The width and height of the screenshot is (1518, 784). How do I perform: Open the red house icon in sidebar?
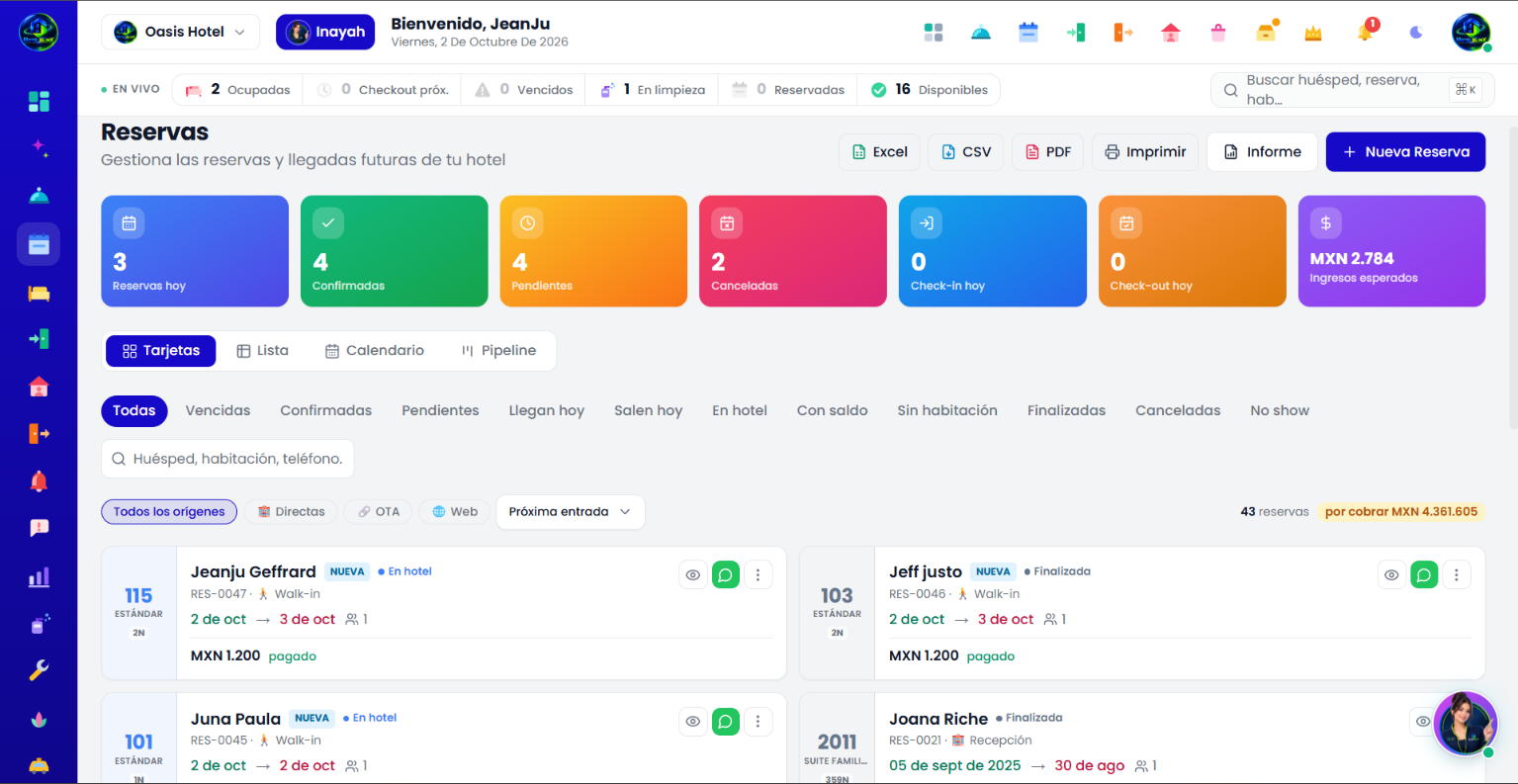(39, 387)
